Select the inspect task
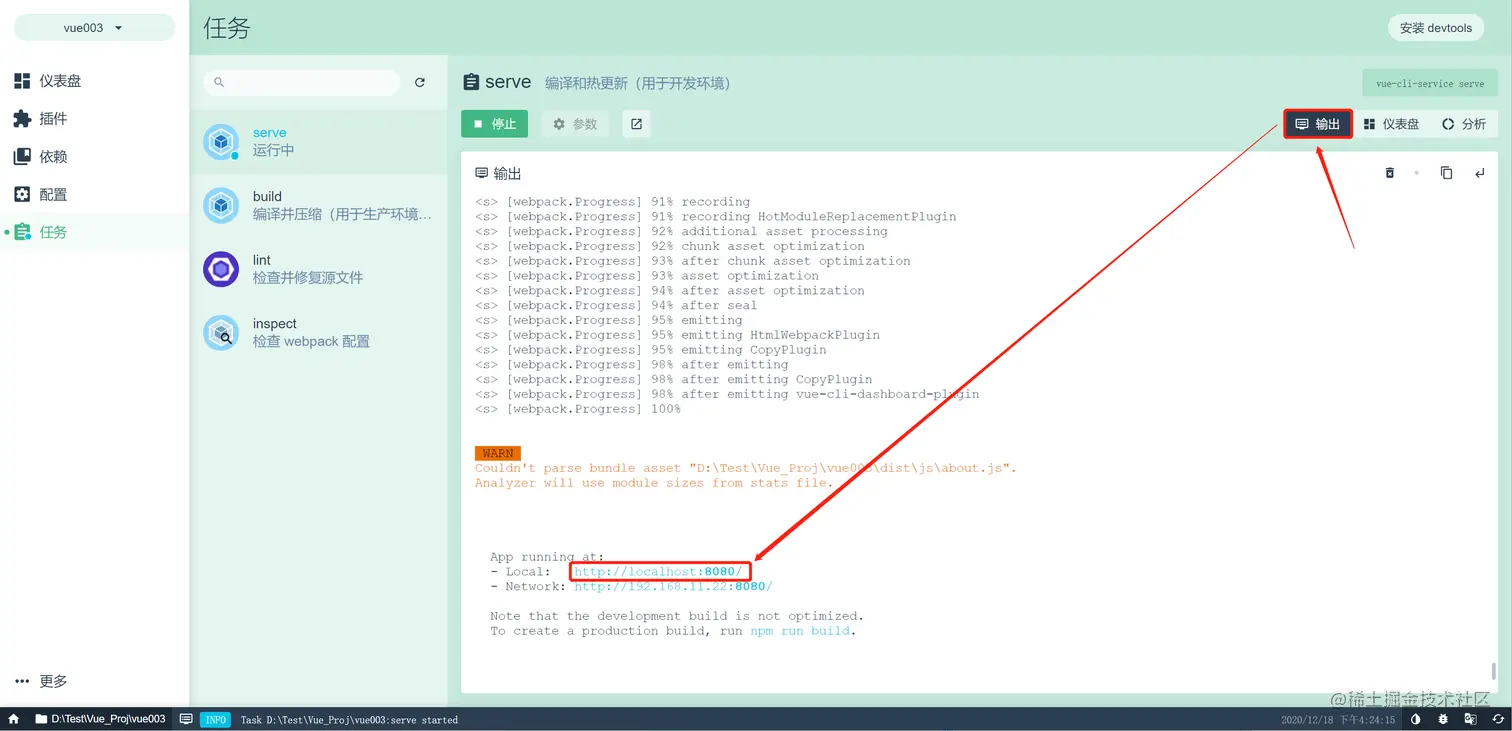This screenshot has height=731, width=1512. (319, 333)
